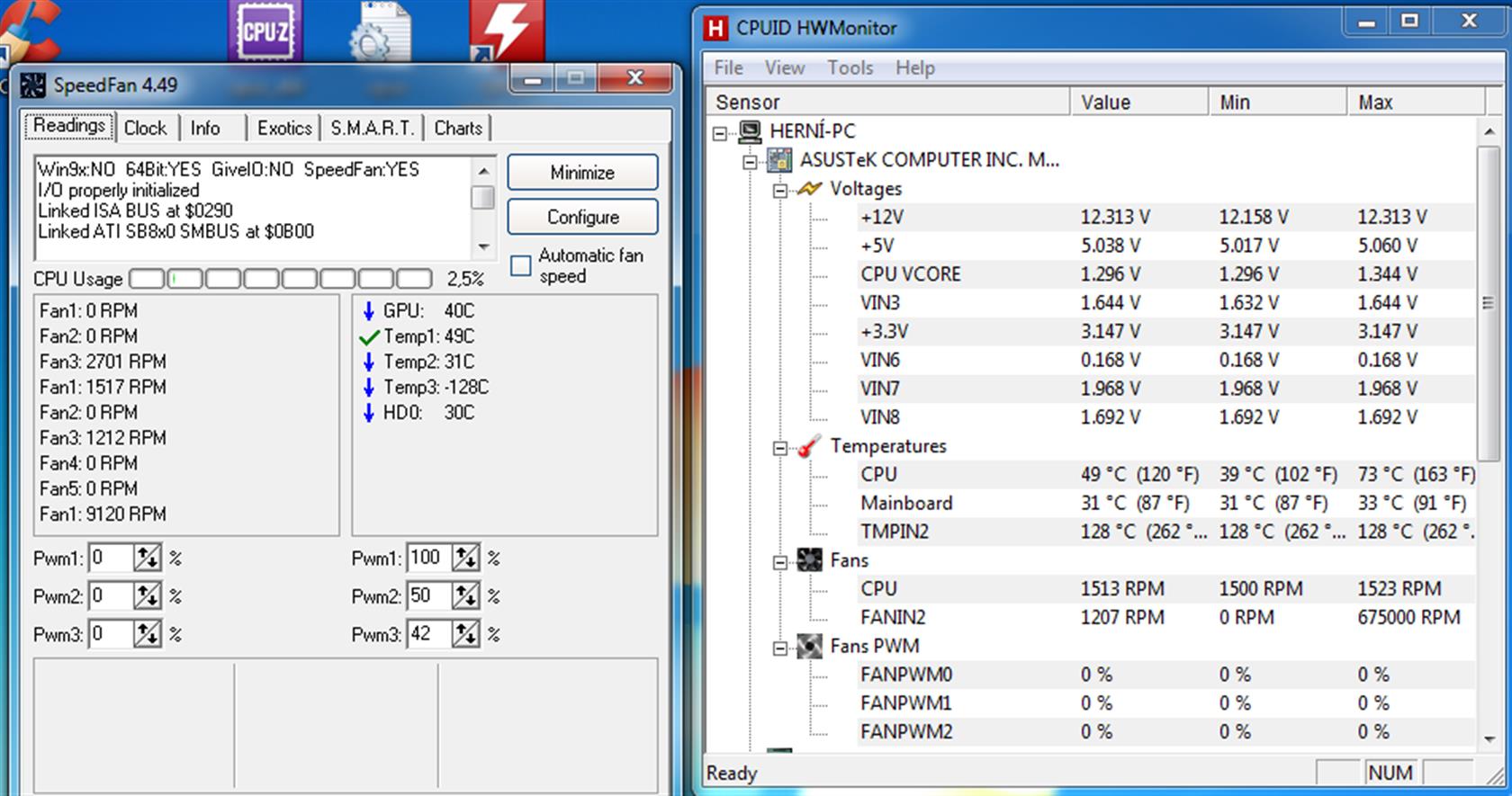Viewport: 1512px width, 796px height.
Task: Select the HERNÍ-PC computer icon
Action: (x=749, y=131)
